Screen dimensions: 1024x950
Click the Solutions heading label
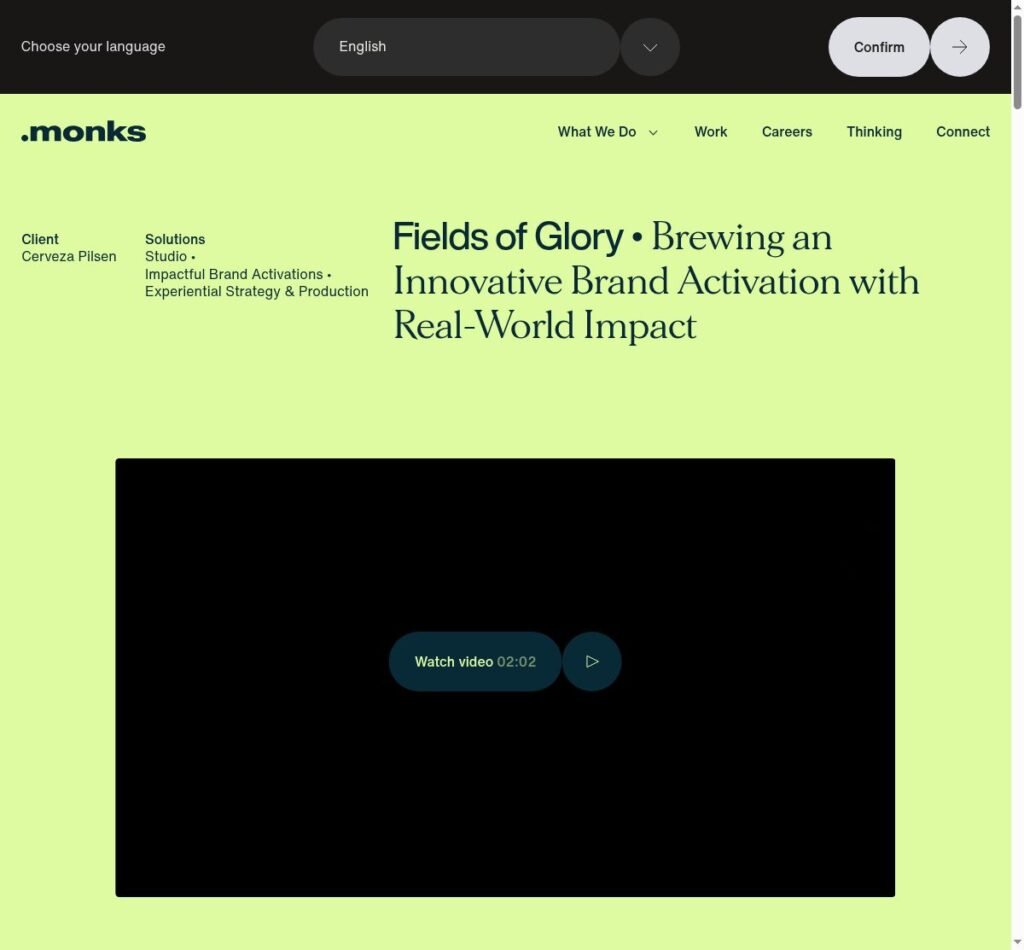pos(175,239)
